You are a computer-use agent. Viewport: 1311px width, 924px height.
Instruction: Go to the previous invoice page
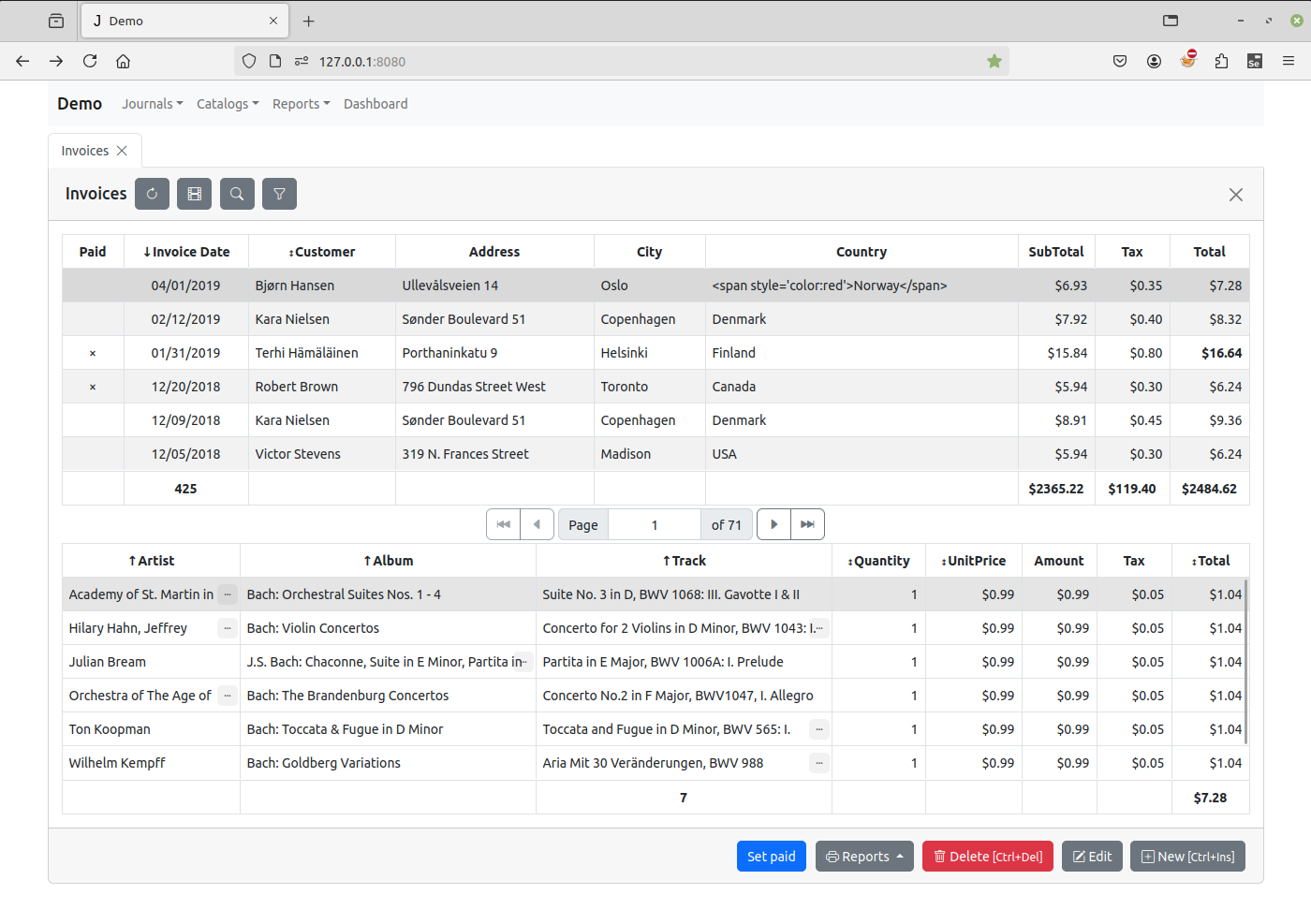537,524
